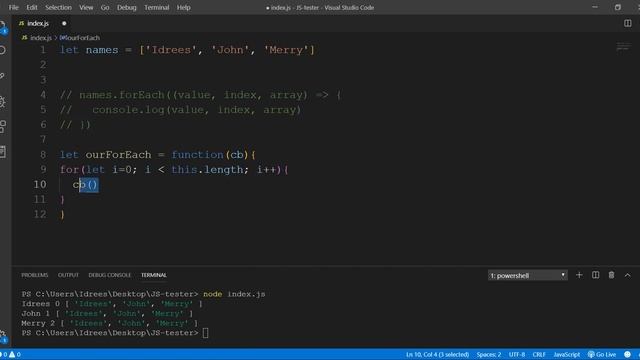The height and width of the screenshot is (360, 640).
Task: Change language mode via JavaScript
Action: [x=566, y=354]
